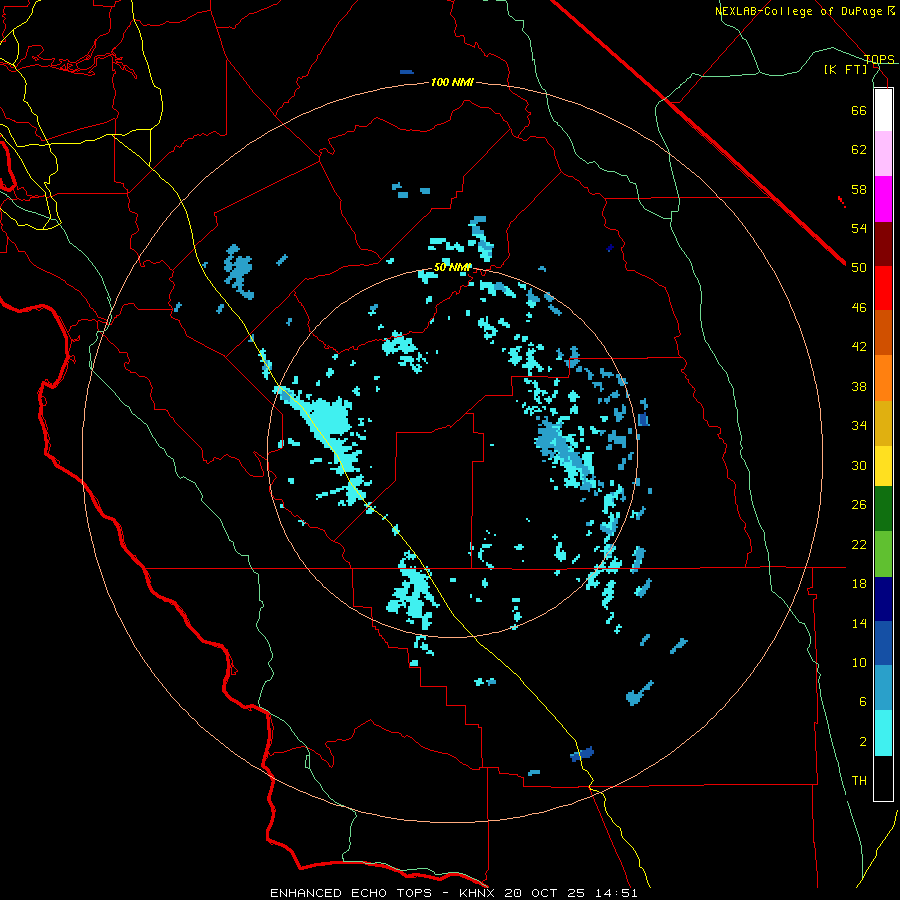Click the dark orange legend swatch

point(883,333)
